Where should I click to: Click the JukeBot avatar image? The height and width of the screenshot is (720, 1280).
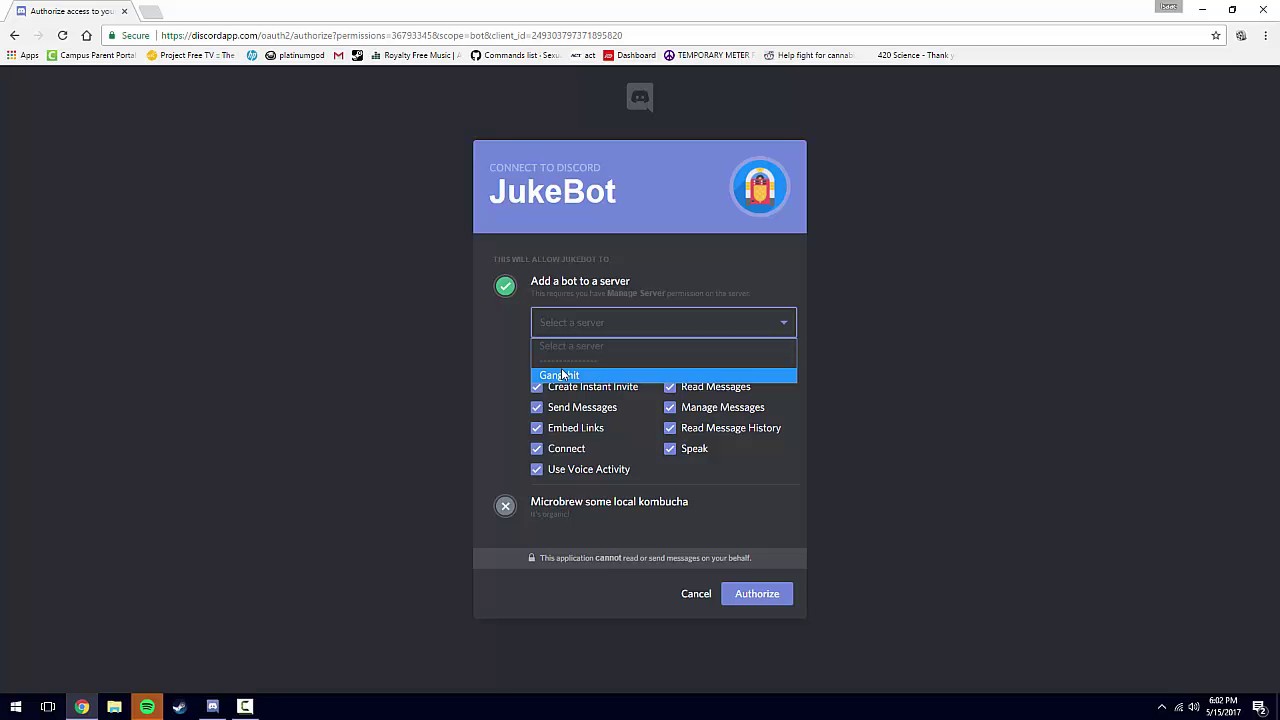pos(760,187)
